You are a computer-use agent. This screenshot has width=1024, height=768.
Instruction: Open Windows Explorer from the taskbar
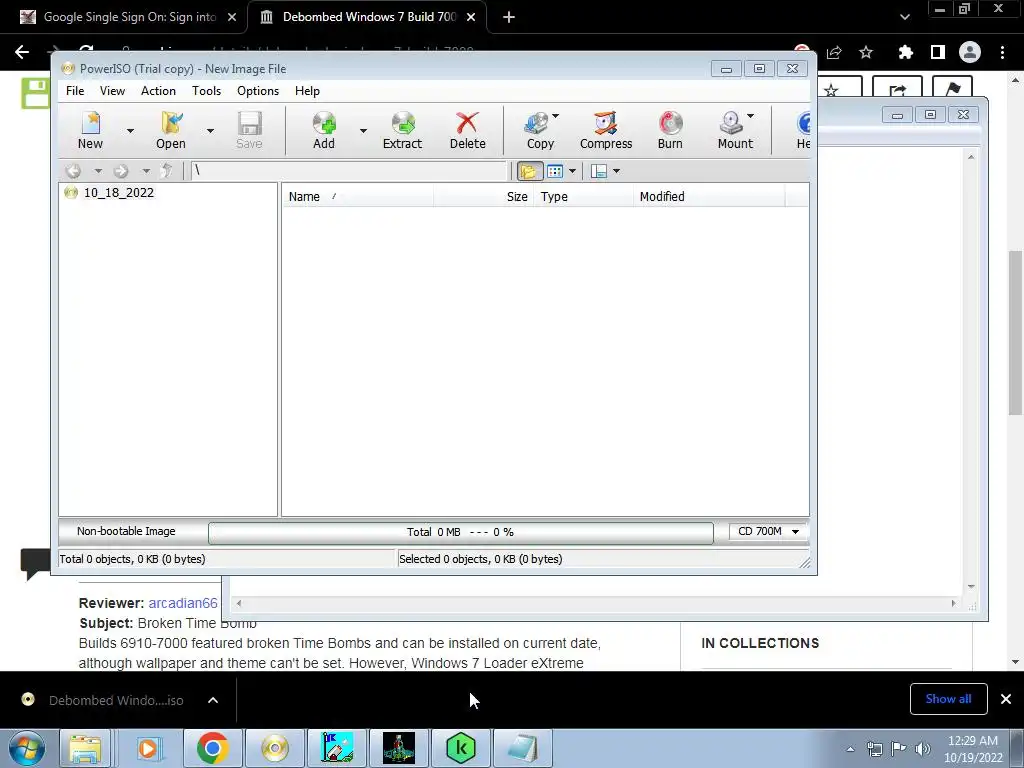point(86,748)
